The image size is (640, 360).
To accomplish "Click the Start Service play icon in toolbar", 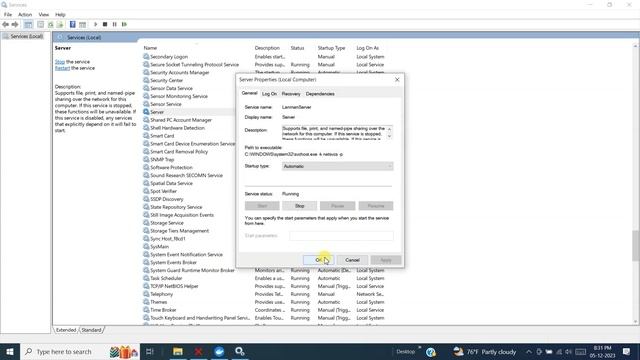I will point(96,24).
